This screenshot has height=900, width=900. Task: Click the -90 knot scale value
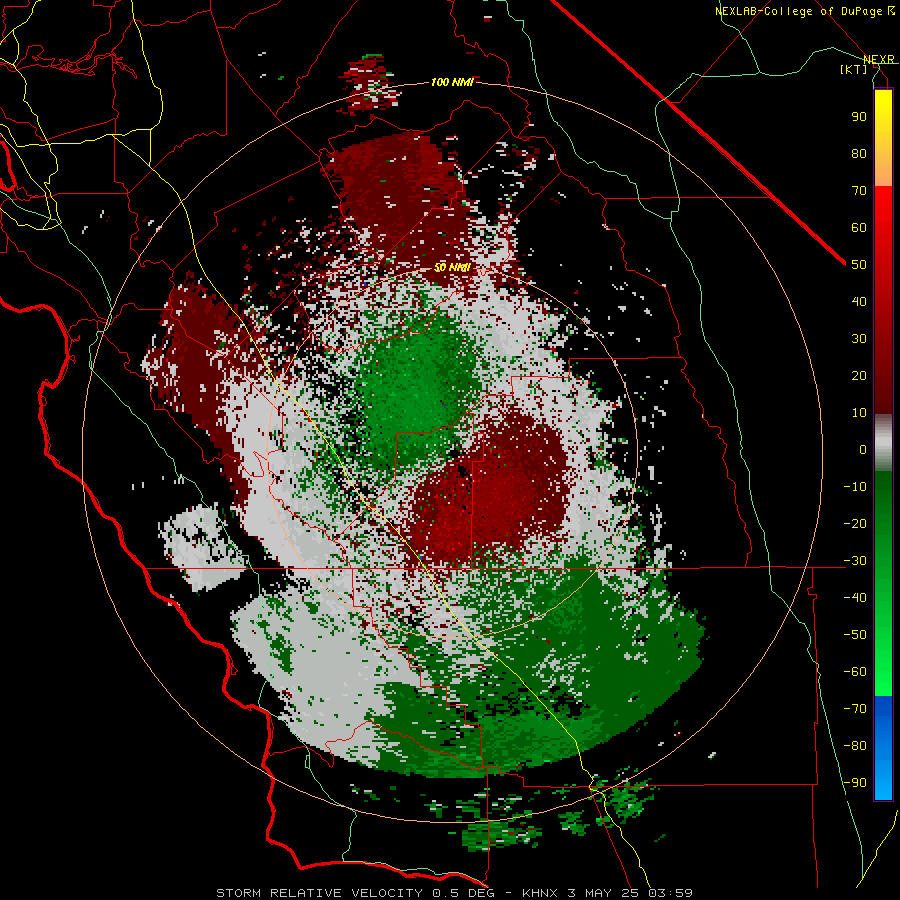(x=855, y=783)
